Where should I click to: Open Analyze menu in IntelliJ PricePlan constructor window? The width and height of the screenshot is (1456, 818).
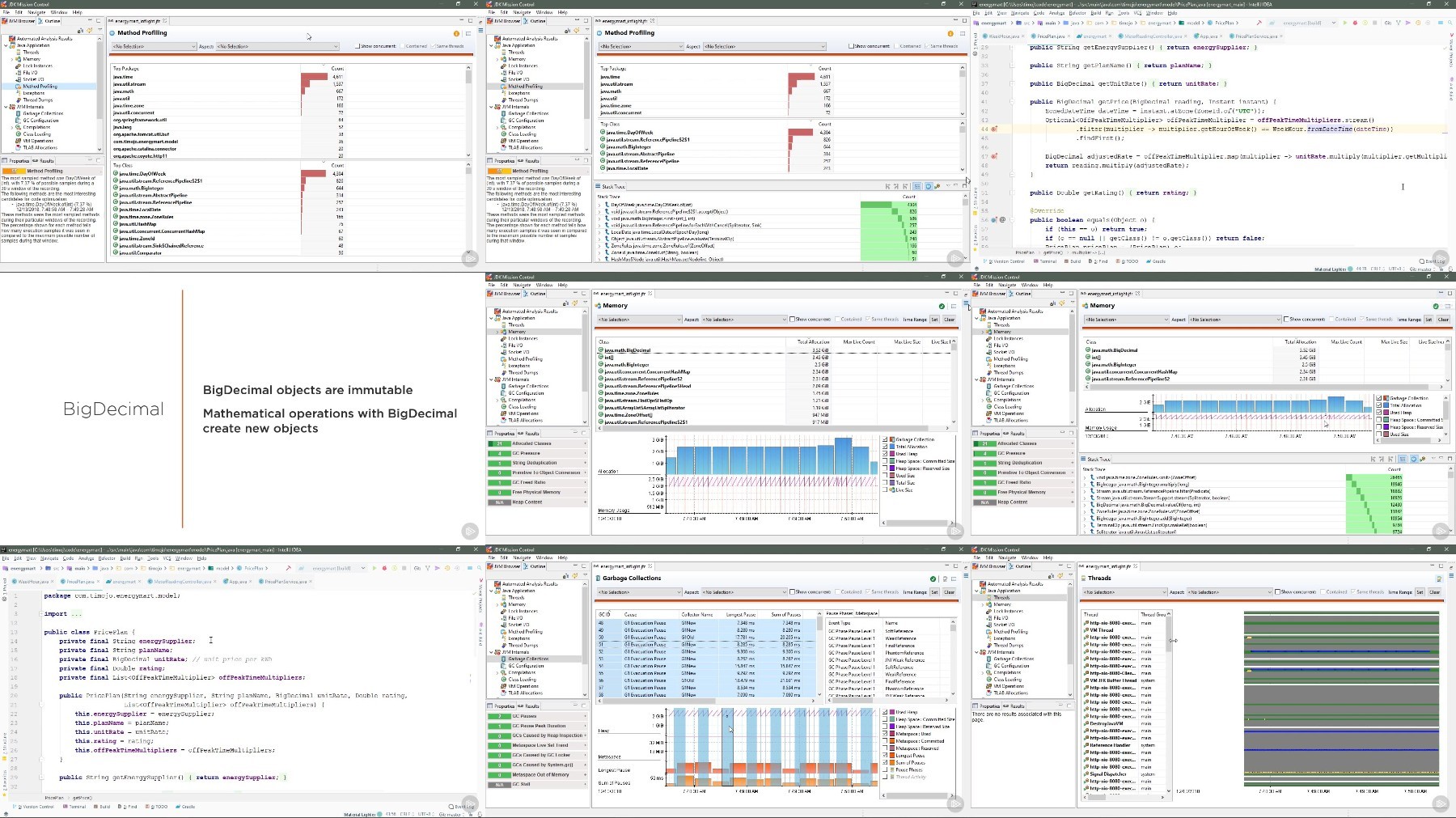tap(87, 558)
